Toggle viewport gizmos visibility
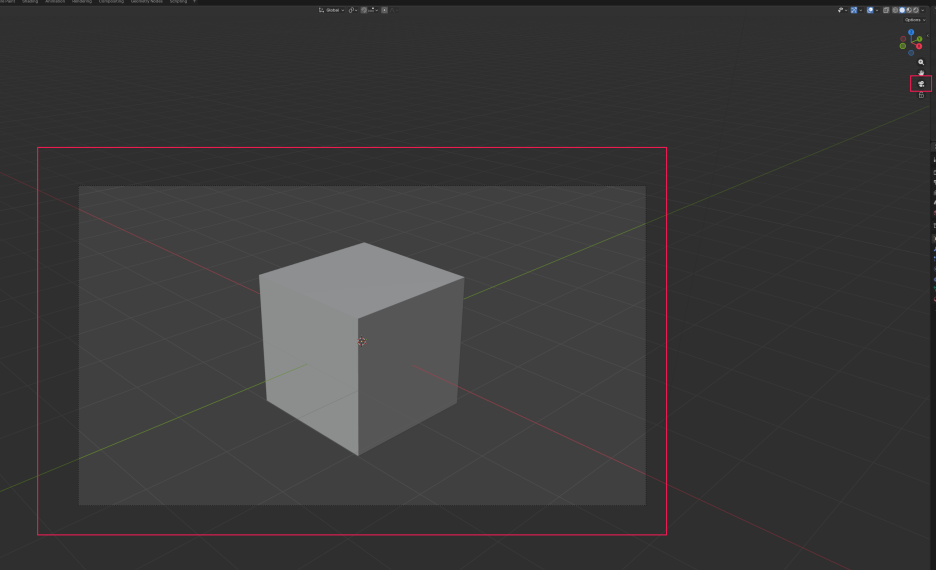The image size is (936, 570). 854,10
